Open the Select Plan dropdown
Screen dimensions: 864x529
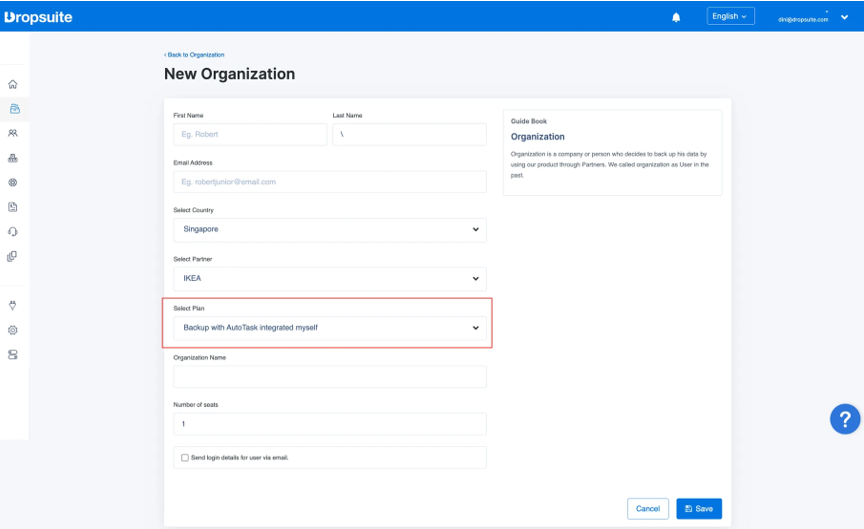point(329,327)
